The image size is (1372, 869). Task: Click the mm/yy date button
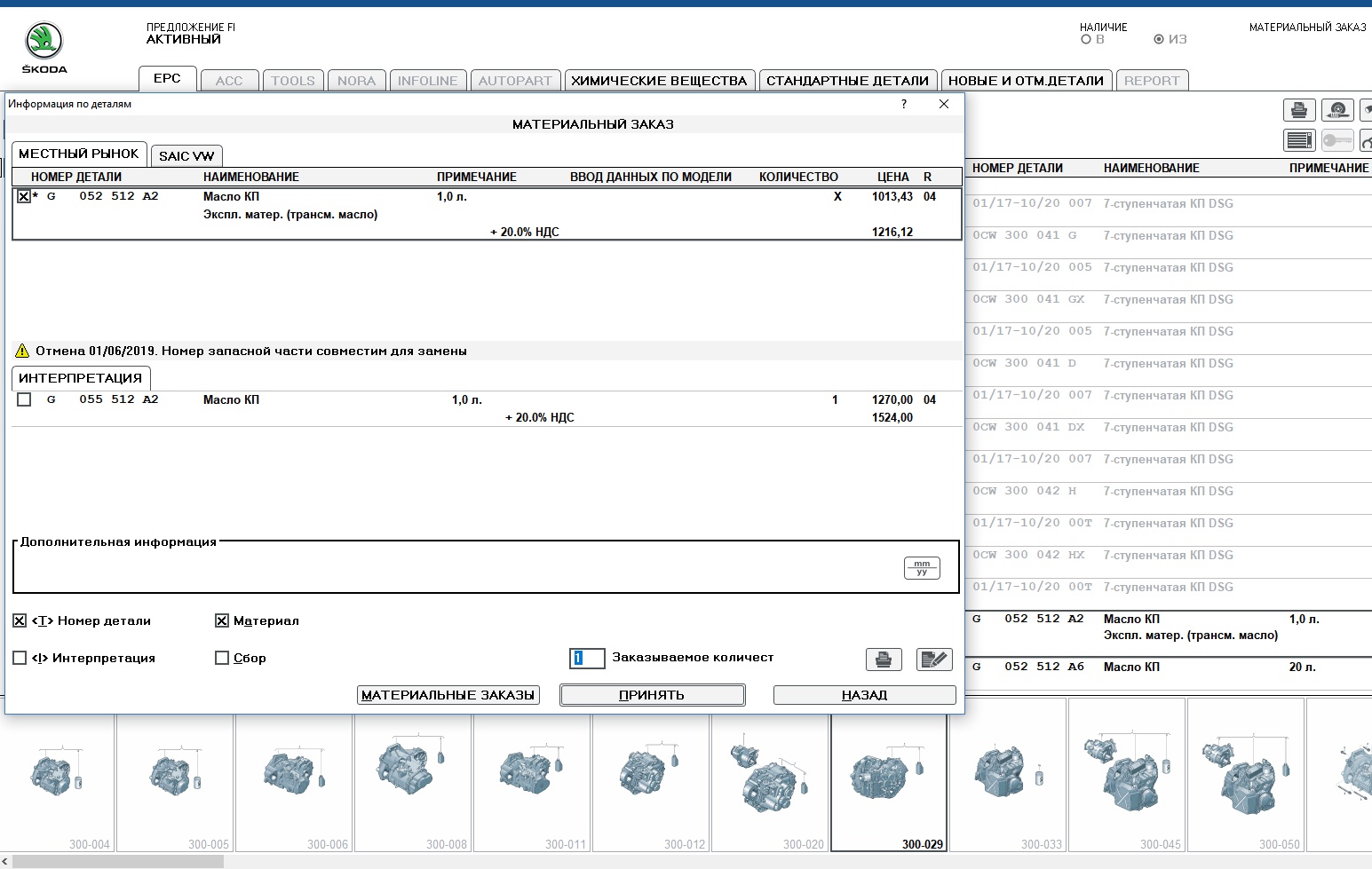[921, 568]
